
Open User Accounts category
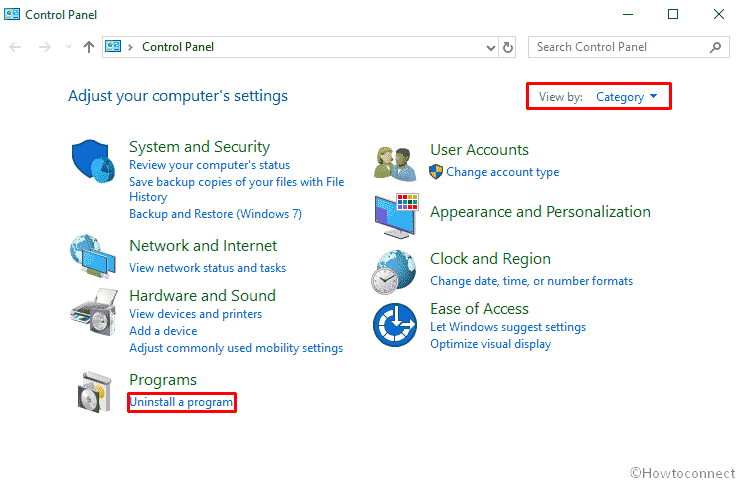click(x=479, y=150)
